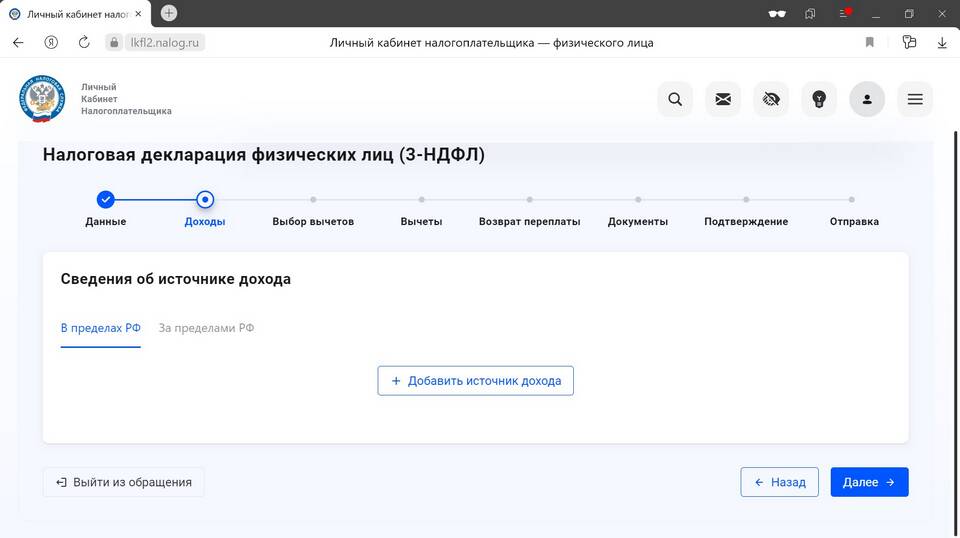Click 'Сведения об источнике дохода' heading
960x538 pixels.
coord(176,279)
